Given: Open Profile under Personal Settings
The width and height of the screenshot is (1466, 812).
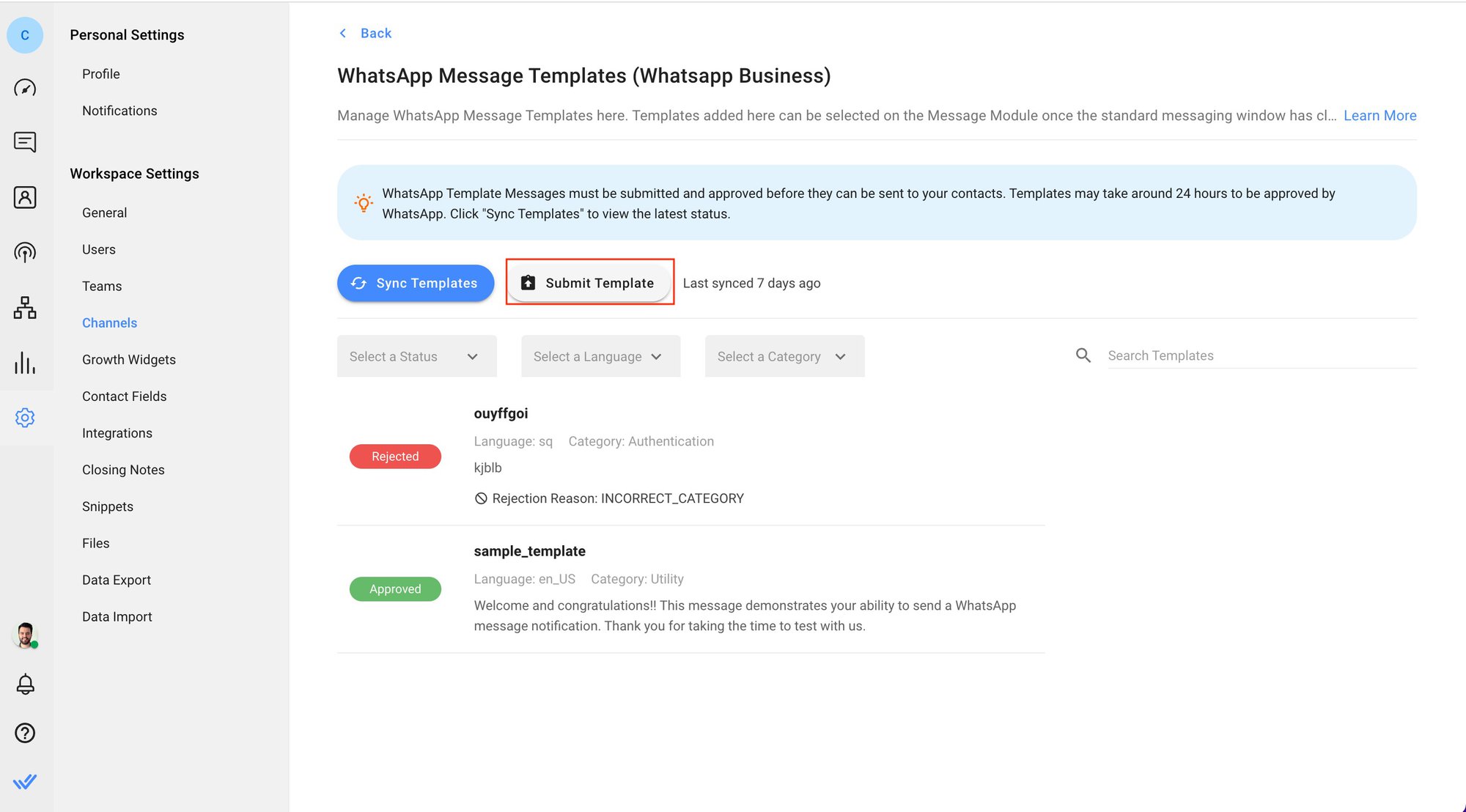Looking at the screenshot, I should coord(101,74).
